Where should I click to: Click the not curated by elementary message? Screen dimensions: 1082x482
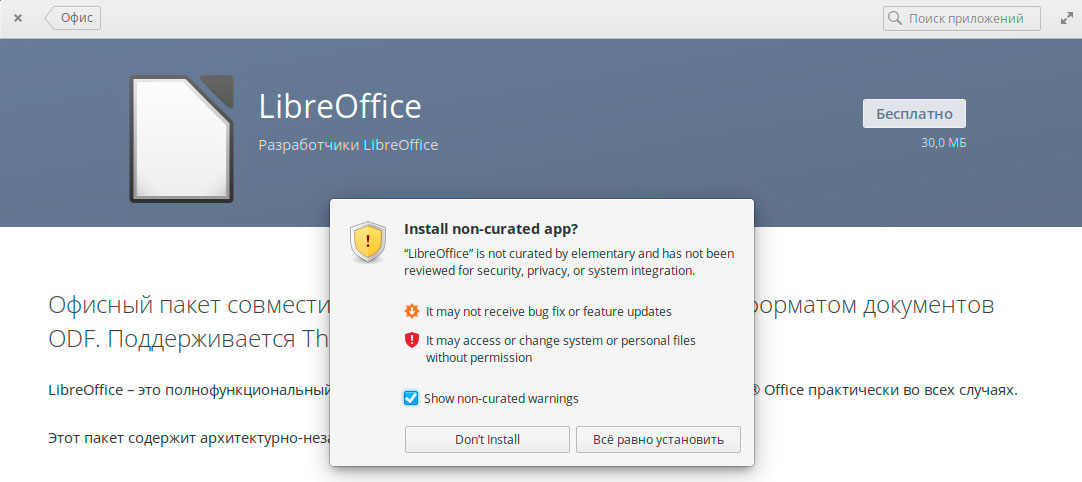coord(569,262)
